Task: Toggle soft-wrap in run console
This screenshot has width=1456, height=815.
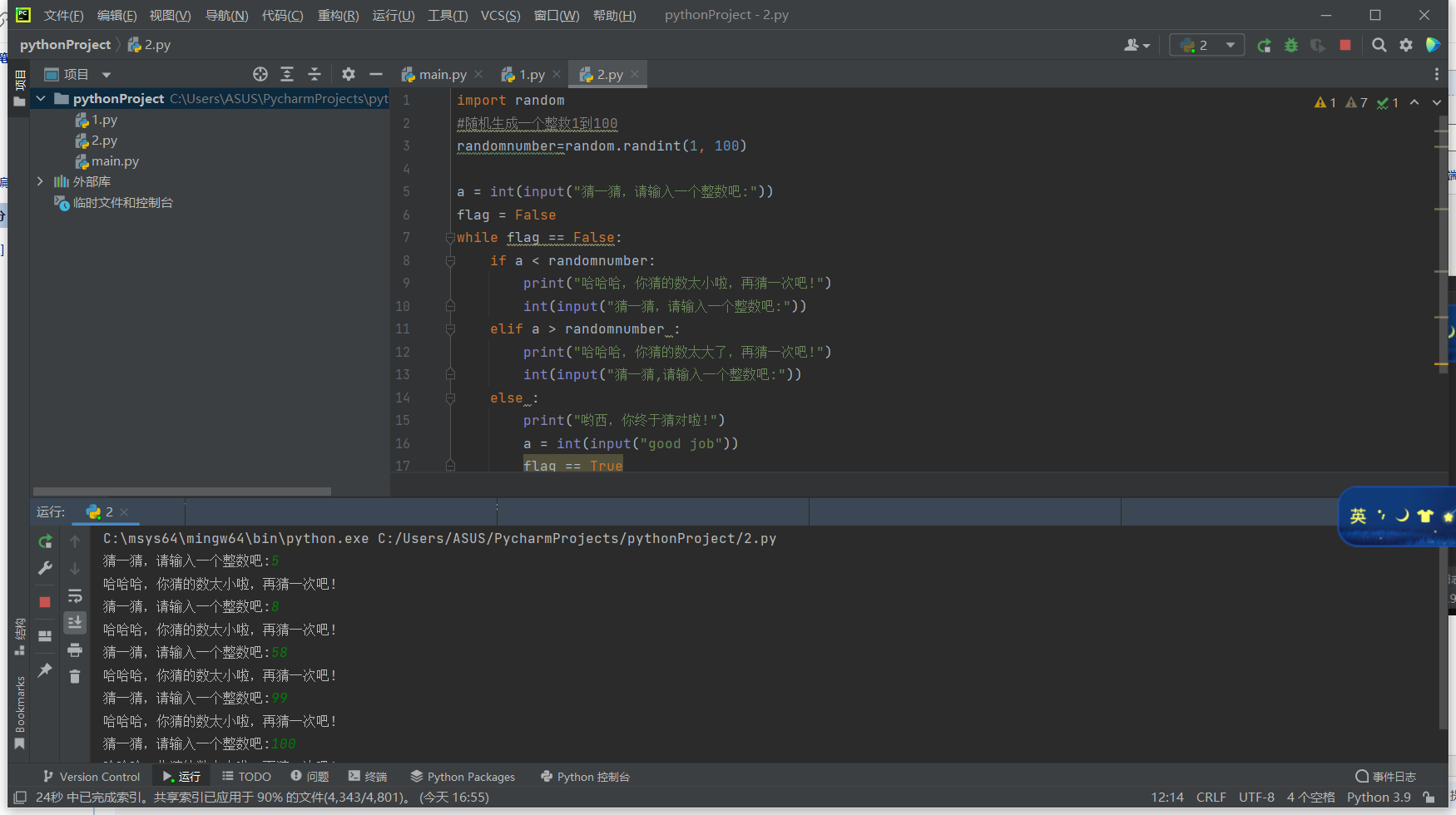Action: 75,595
